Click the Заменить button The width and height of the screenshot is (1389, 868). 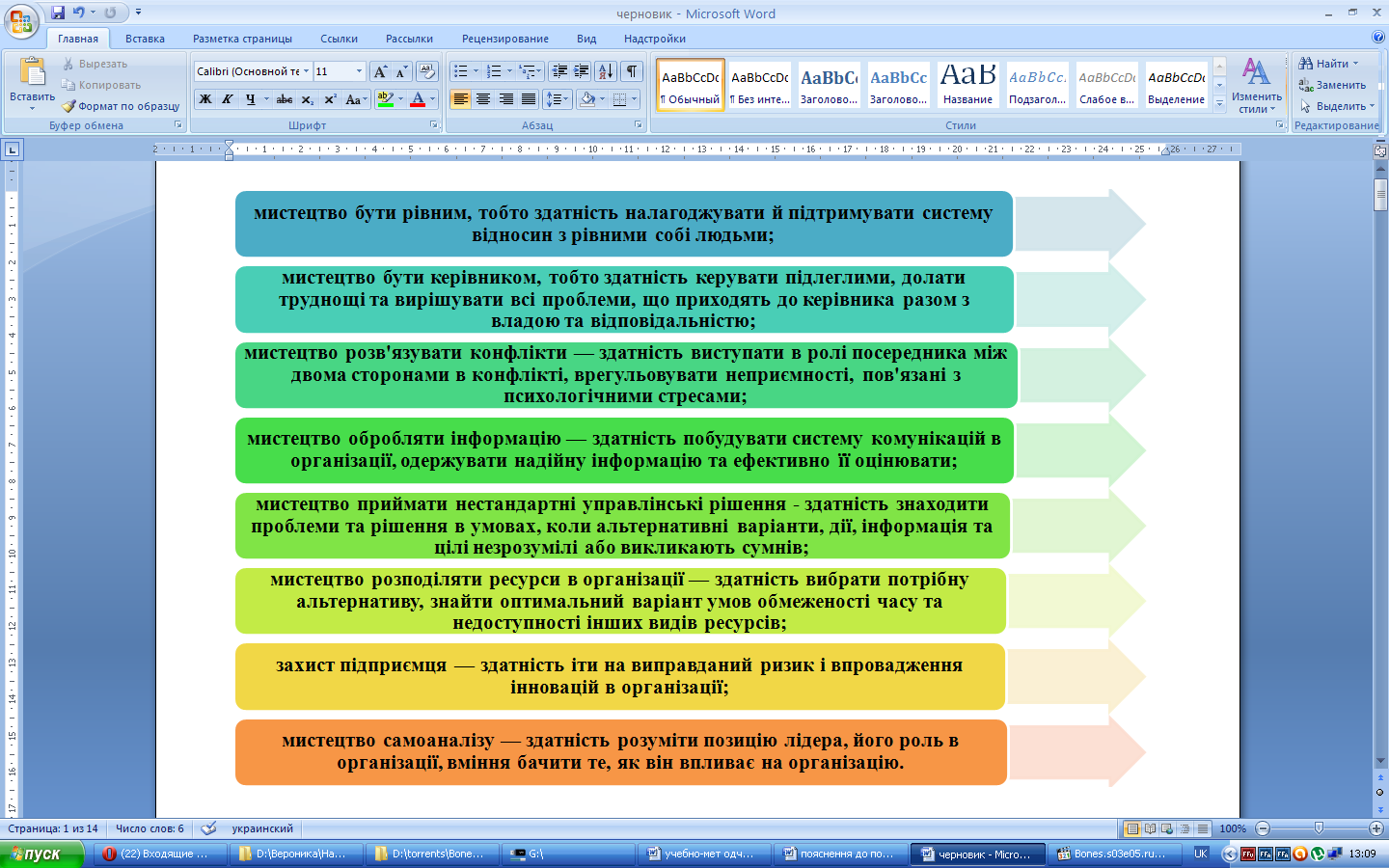[1332, 85]
